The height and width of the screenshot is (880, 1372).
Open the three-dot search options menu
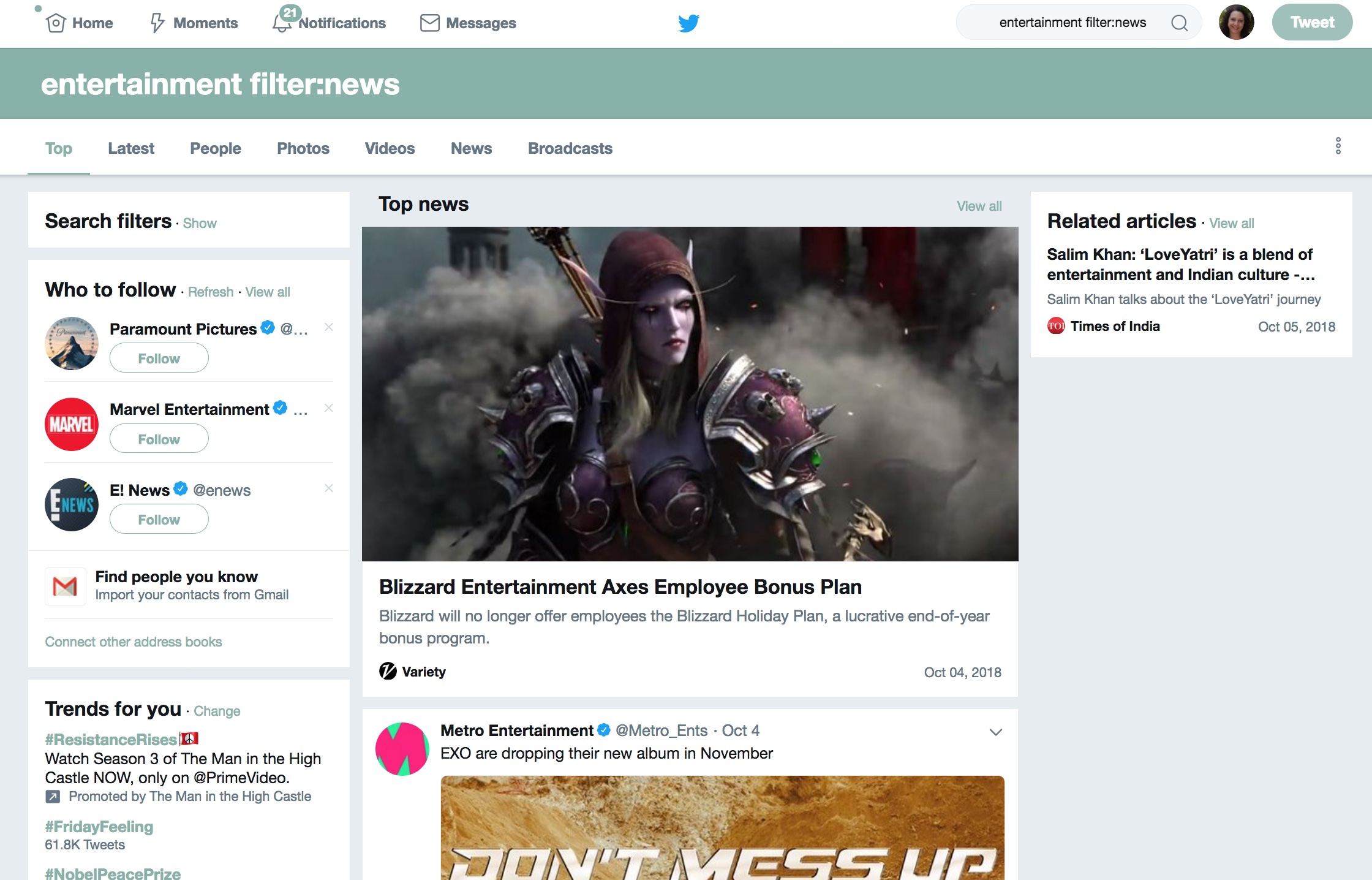click(1338, 146)
